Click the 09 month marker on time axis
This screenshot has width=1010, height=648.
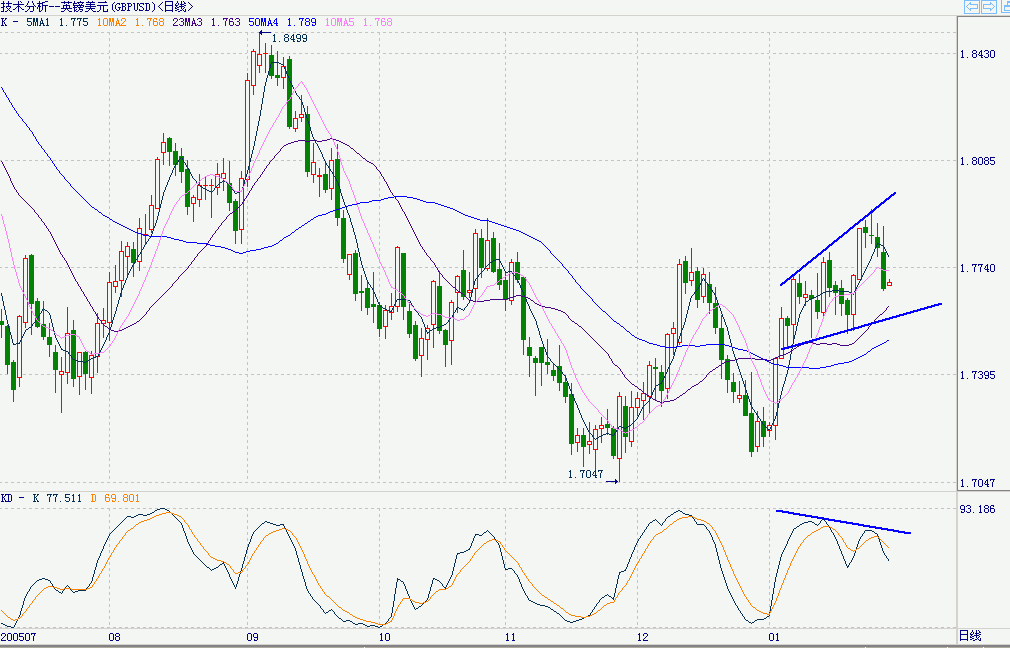coord(252,637)
